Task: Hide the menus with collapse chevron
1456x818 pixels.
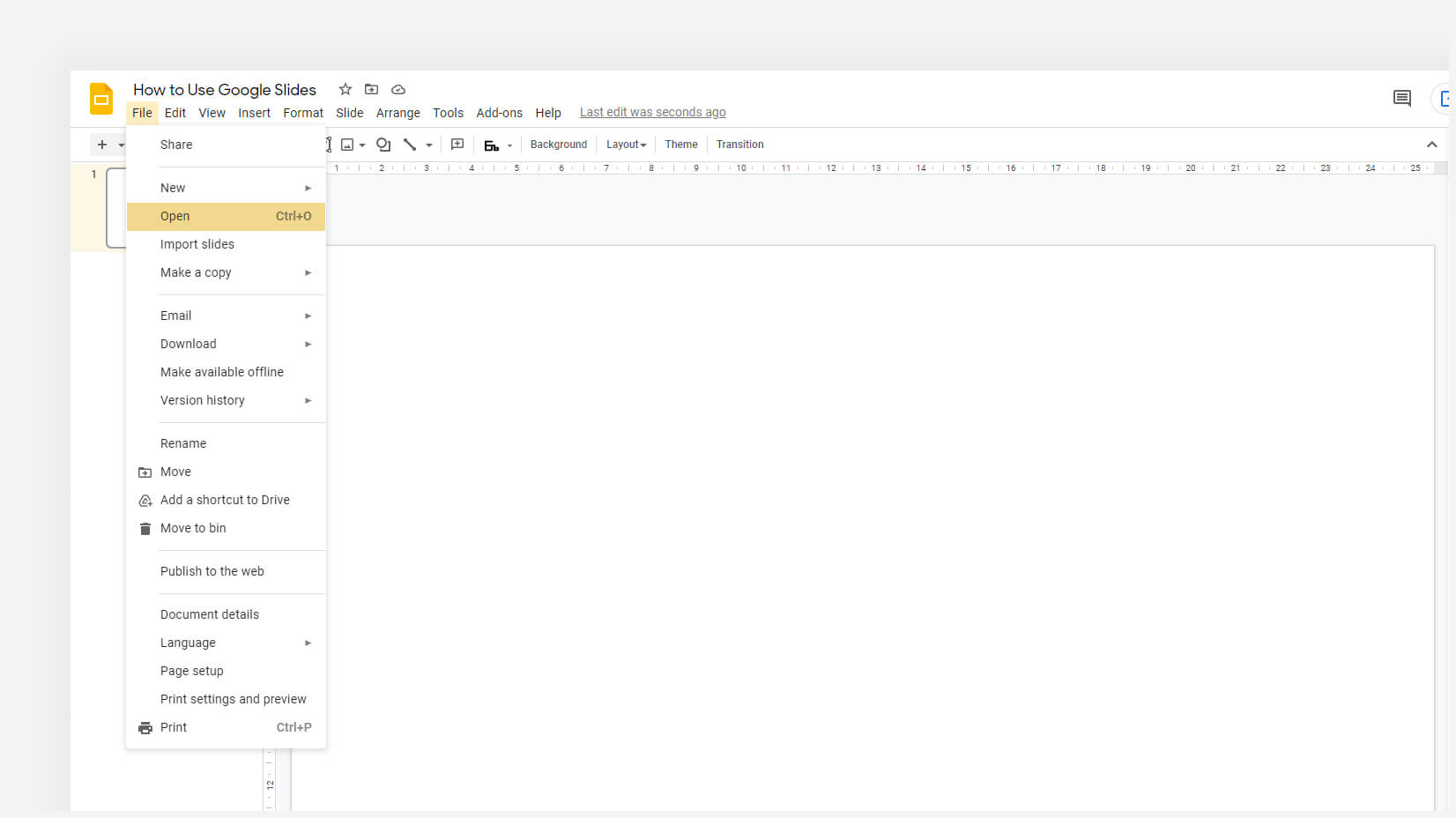Action: point(1431,145)
